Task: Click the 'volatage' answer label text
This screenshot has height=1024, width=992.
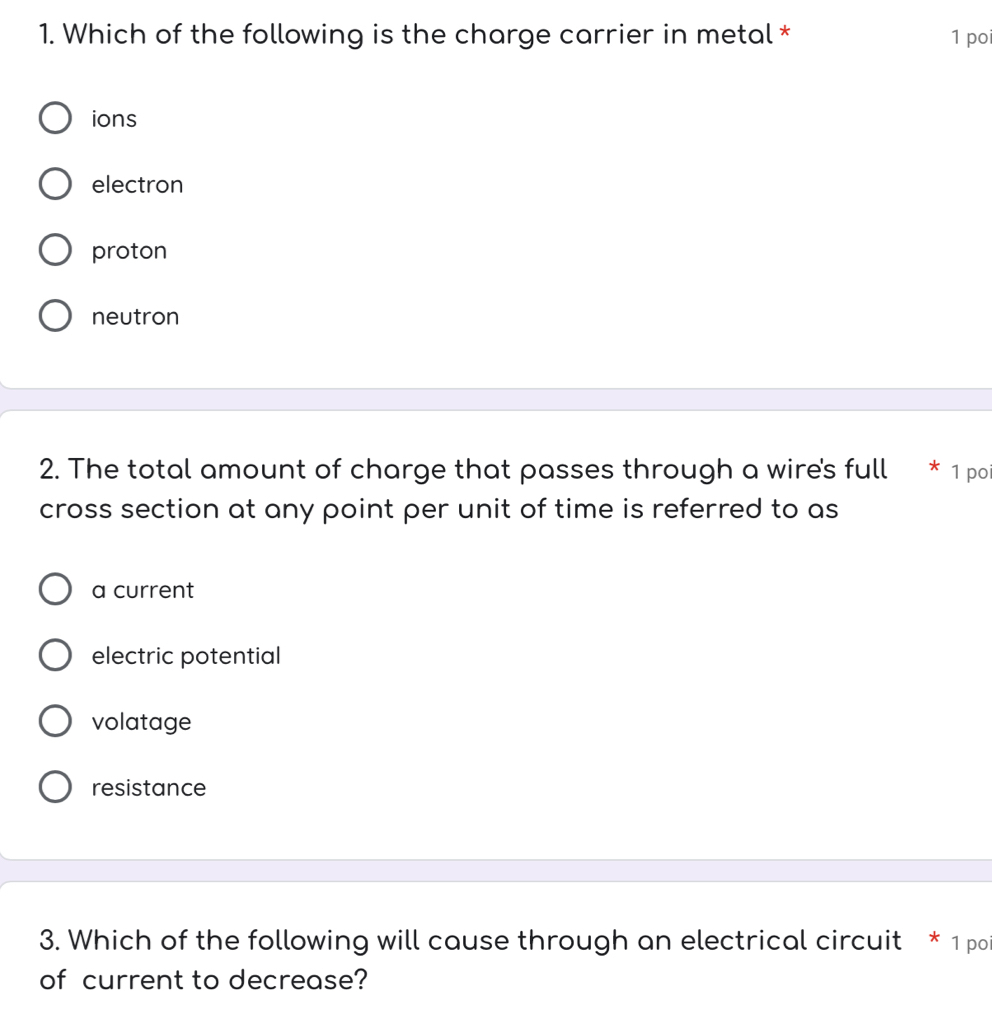Action: [x=141, y=722]
